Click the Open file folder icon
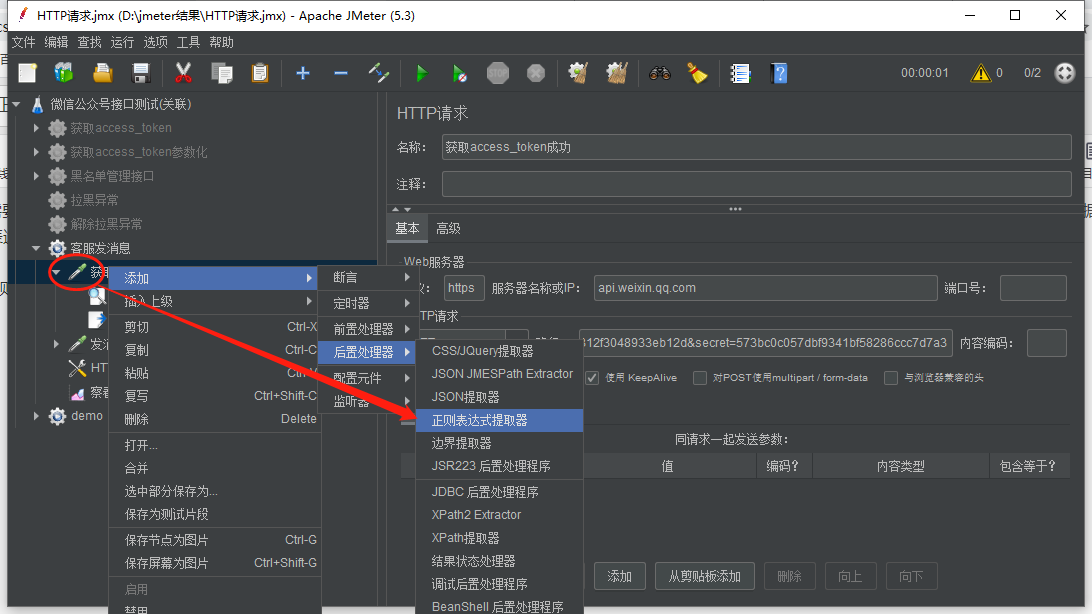Screen dimensions: 1092x614 tap(102, 73)
